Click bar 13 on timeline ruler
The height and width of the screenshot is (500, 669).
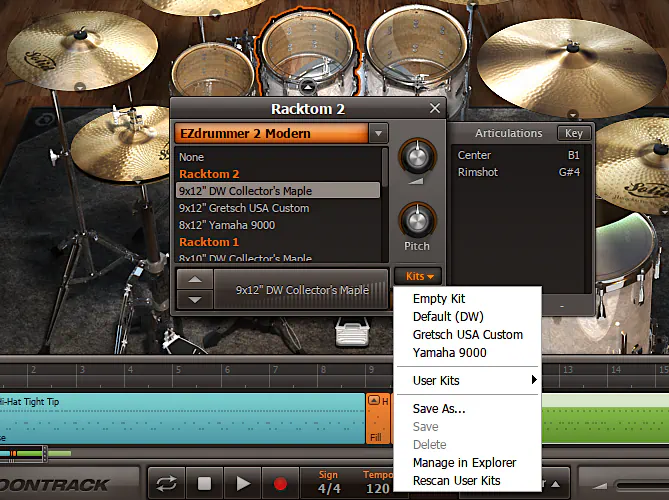pyautogui.click(x=567, y=369)
